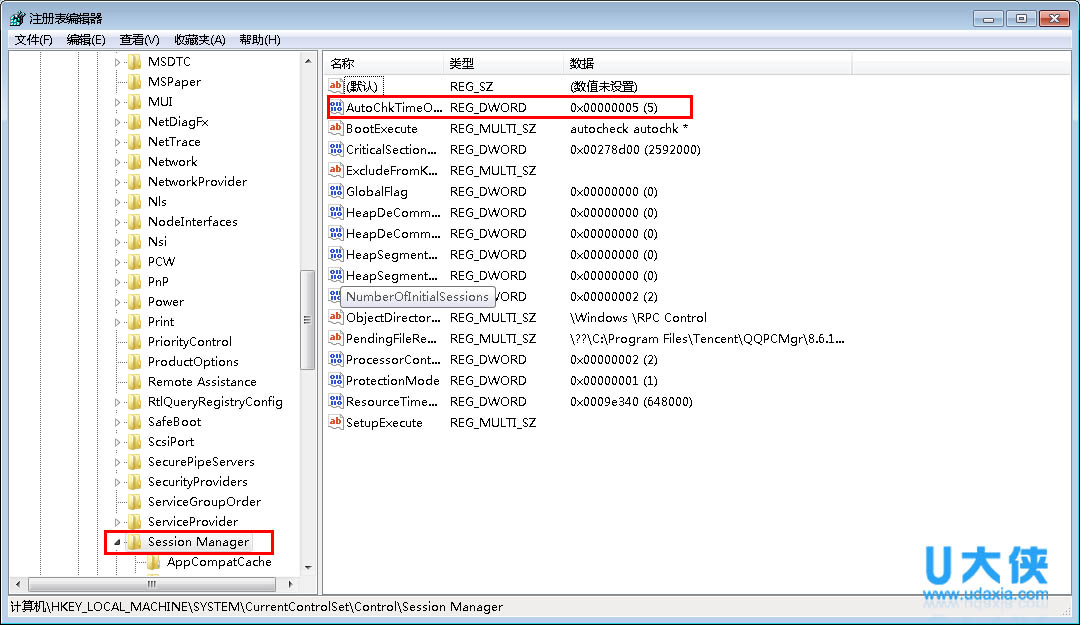Click the Power folder icon
The height and width of the screenshot is (625, 1080).
pyautogui.click(x=136, y=301)
